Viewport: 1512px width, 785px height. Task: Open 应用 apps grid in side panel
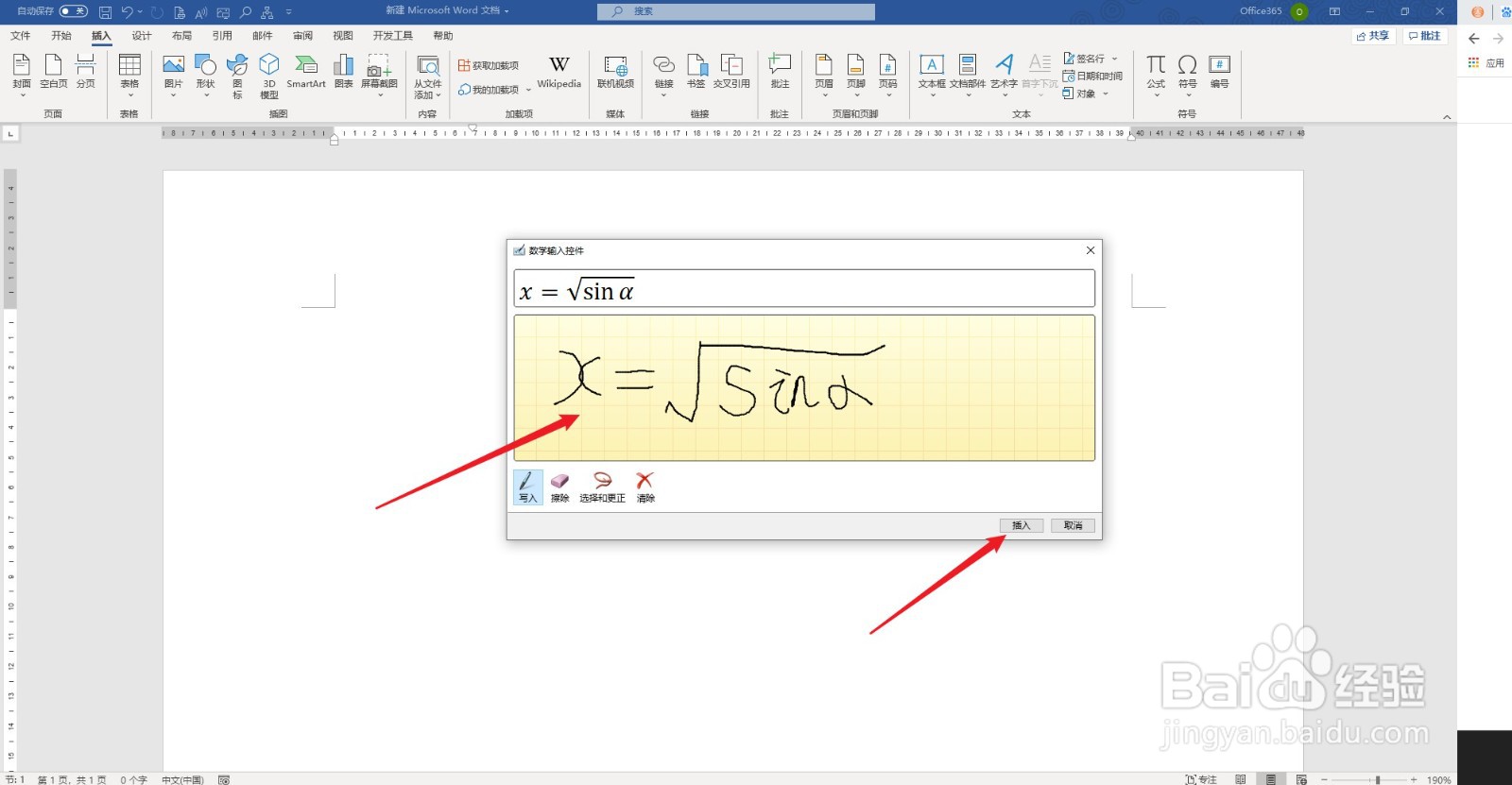(1486, 63)
